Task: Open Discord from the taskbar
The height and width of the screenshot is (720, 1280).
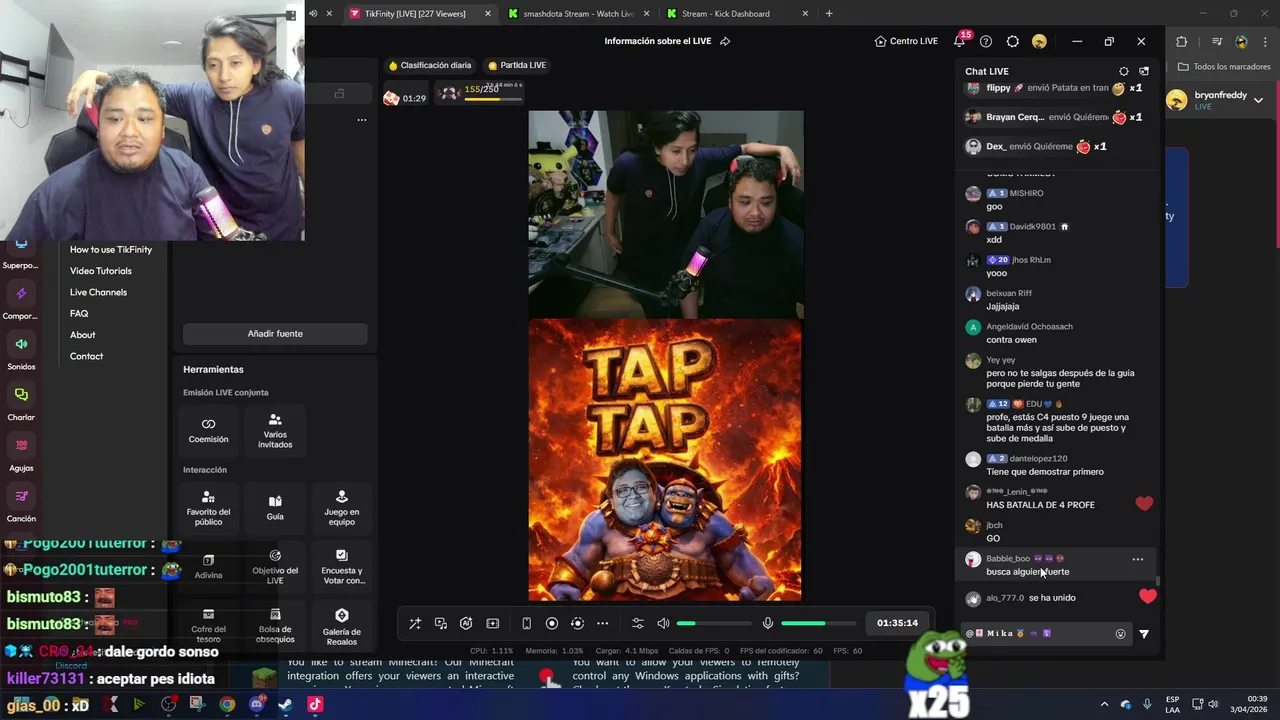Action: coord(256,704)
